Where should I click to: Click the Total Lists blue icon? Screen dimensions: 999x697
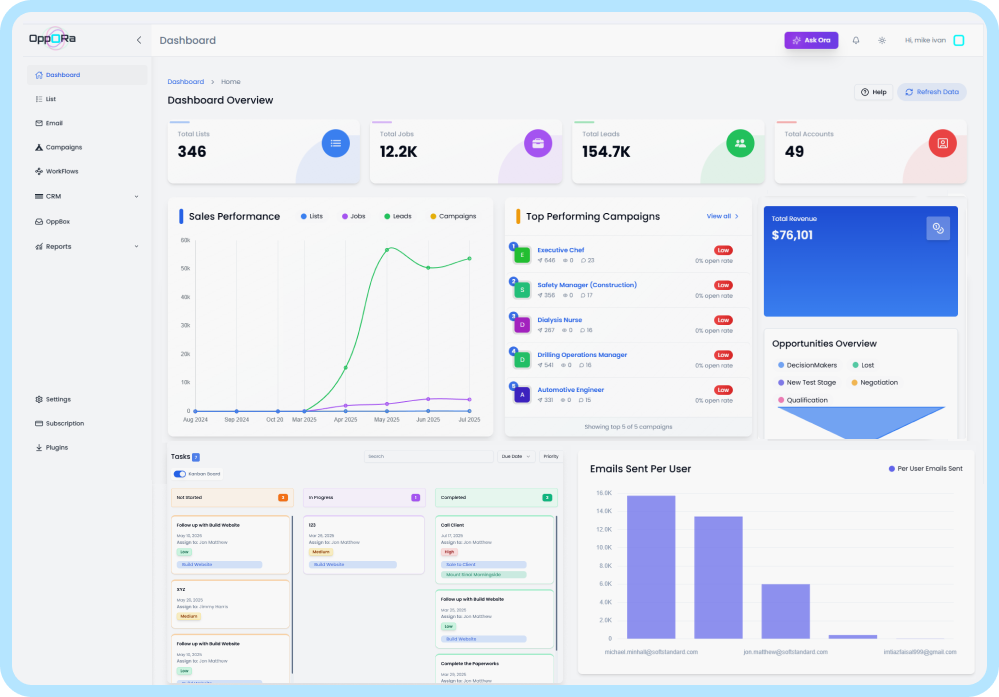click(x=336, y=143)
